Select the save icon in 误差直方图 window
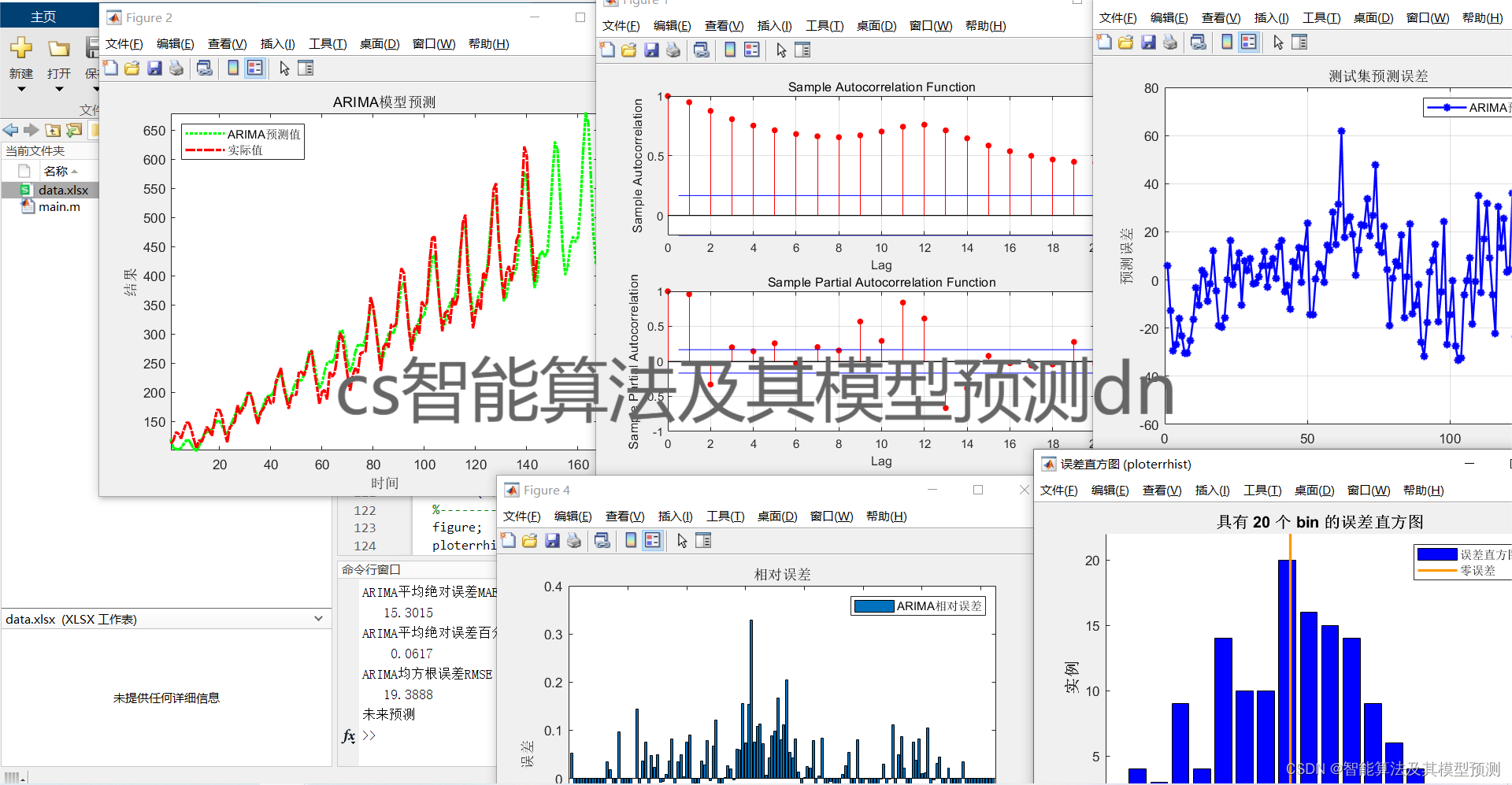The width and height of the screenshot is (1512, 785). coord(1149,42)
